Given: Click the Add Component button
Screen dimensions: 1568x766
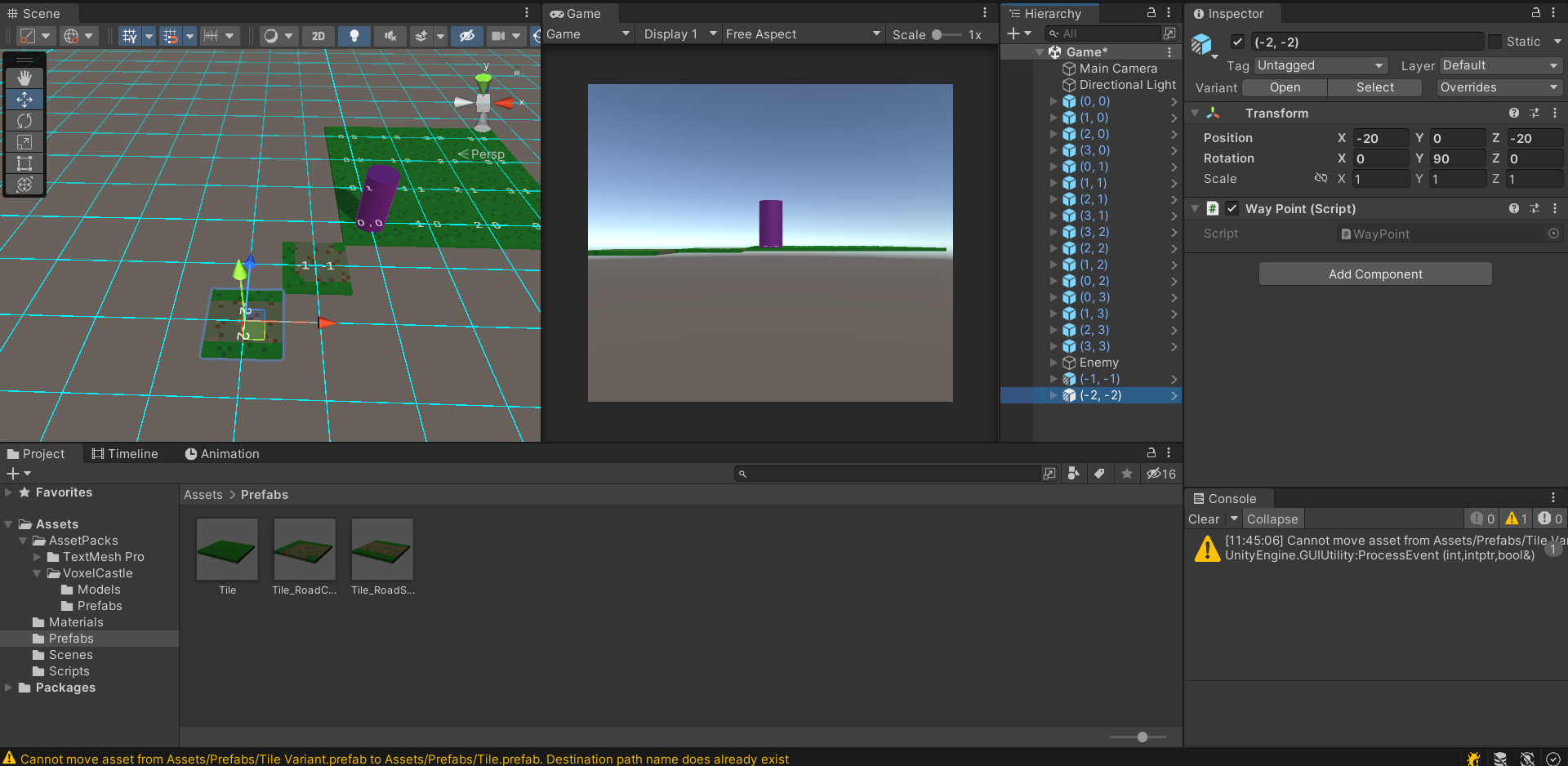Looking at the screenshot, I should [1375, 274].
